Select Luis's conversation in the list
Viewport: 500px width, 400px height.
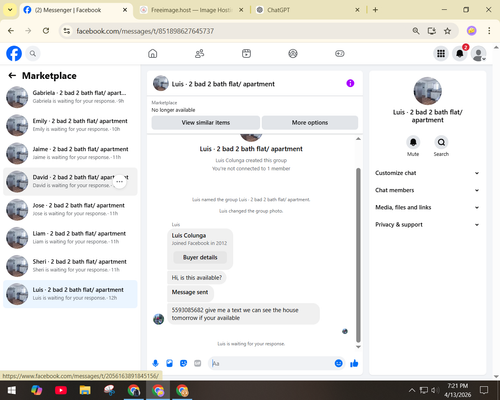70,294
